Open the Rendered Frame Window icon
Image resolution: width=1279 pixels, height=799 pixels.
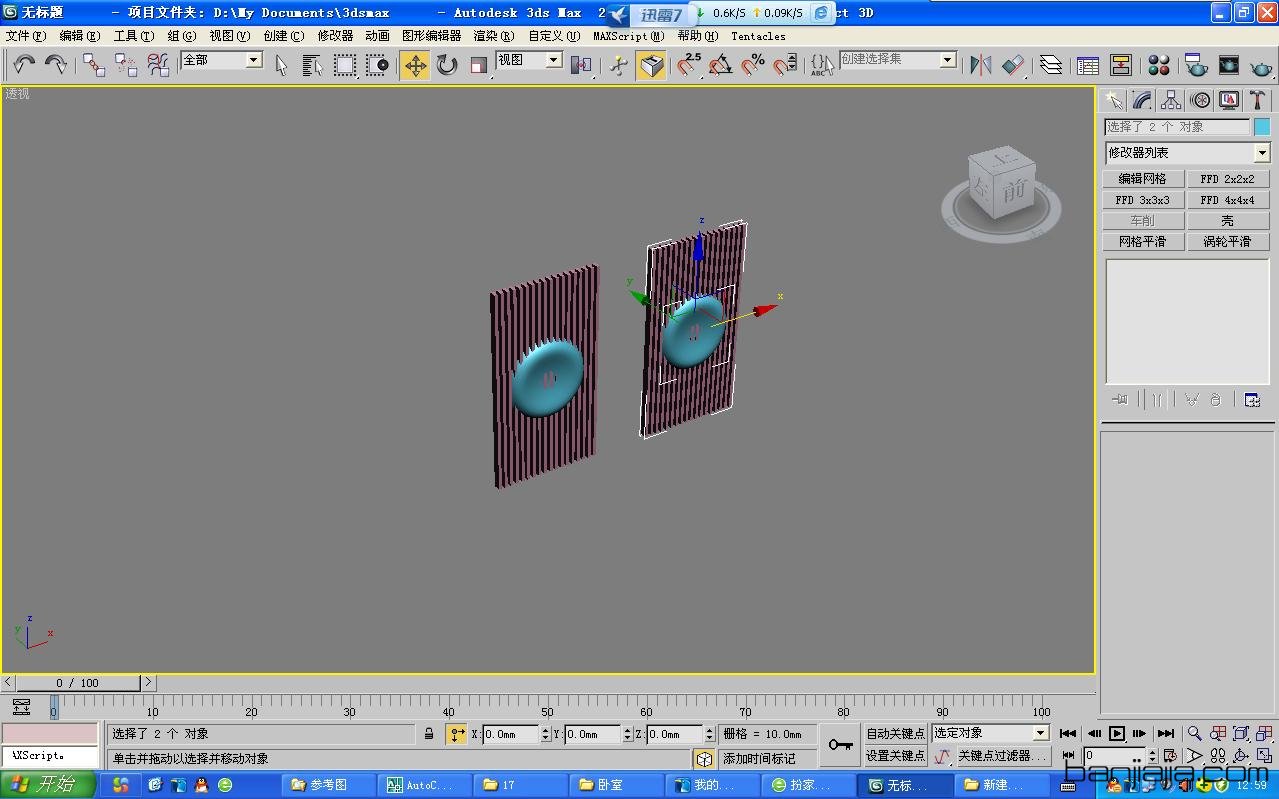point(1229,65)
